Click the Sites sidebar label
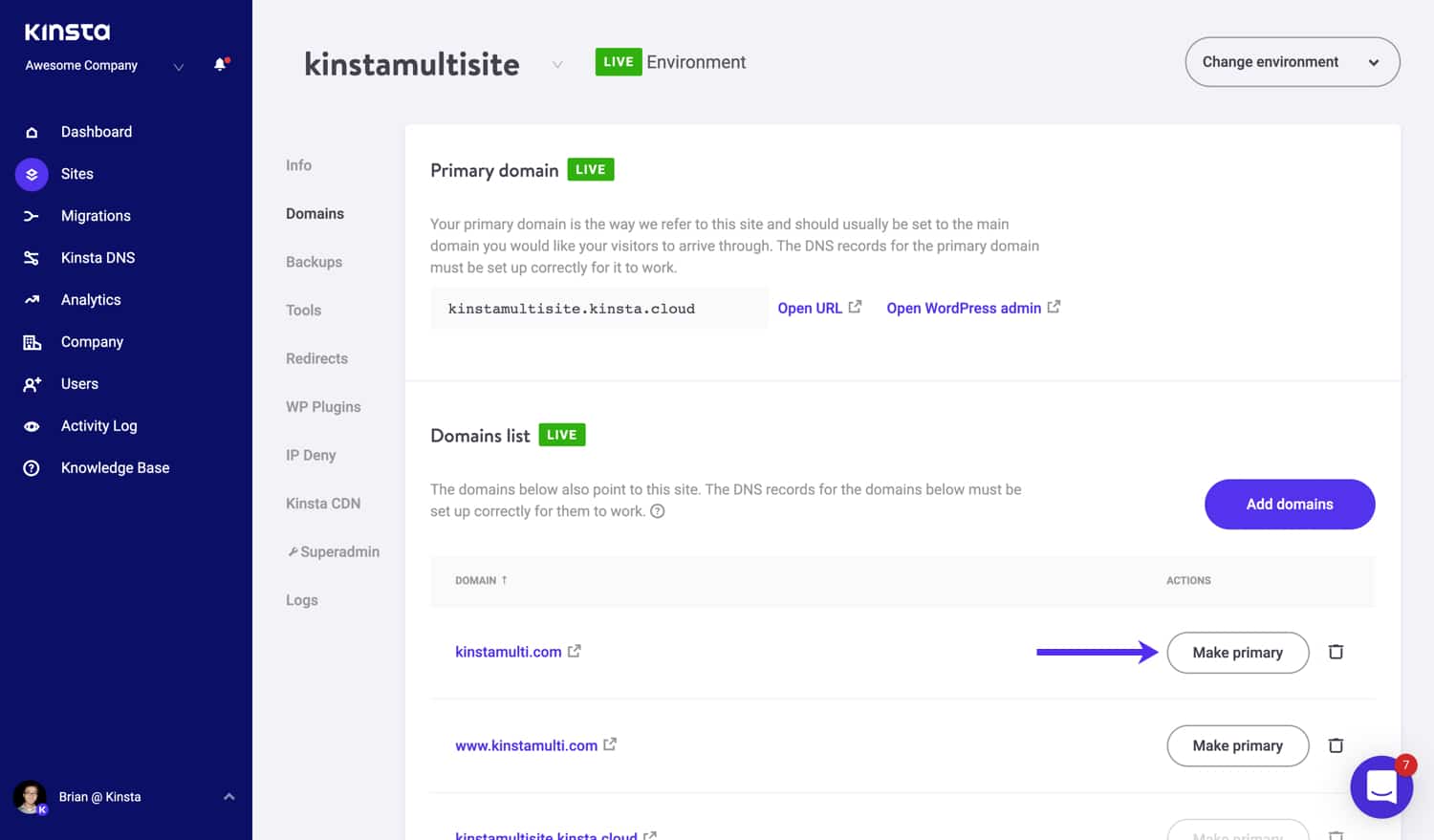This screenshot has width=1434, height=840. pyautogui.click(x=77, y=174)
